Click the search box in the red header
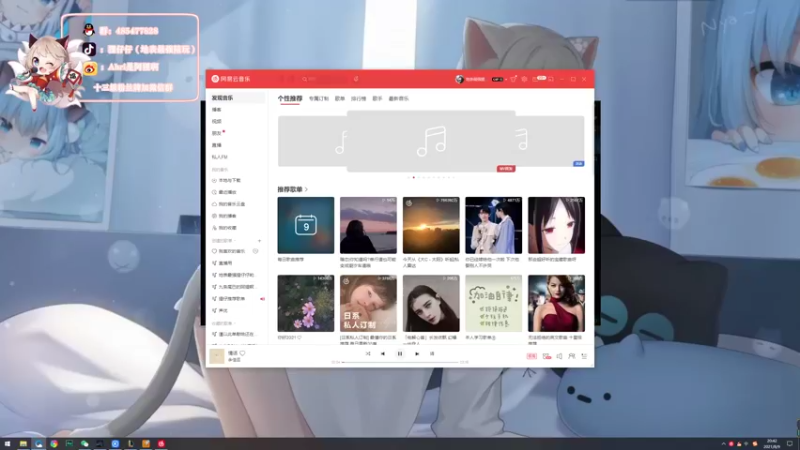The height and width of the screenshot is (450, 800). click(325, 79)
